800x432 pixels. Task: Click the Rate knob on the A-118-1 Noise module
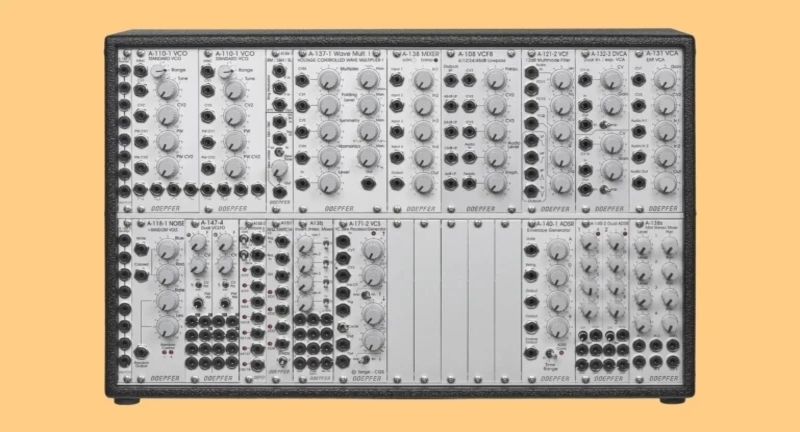click(x=167, y=301)
